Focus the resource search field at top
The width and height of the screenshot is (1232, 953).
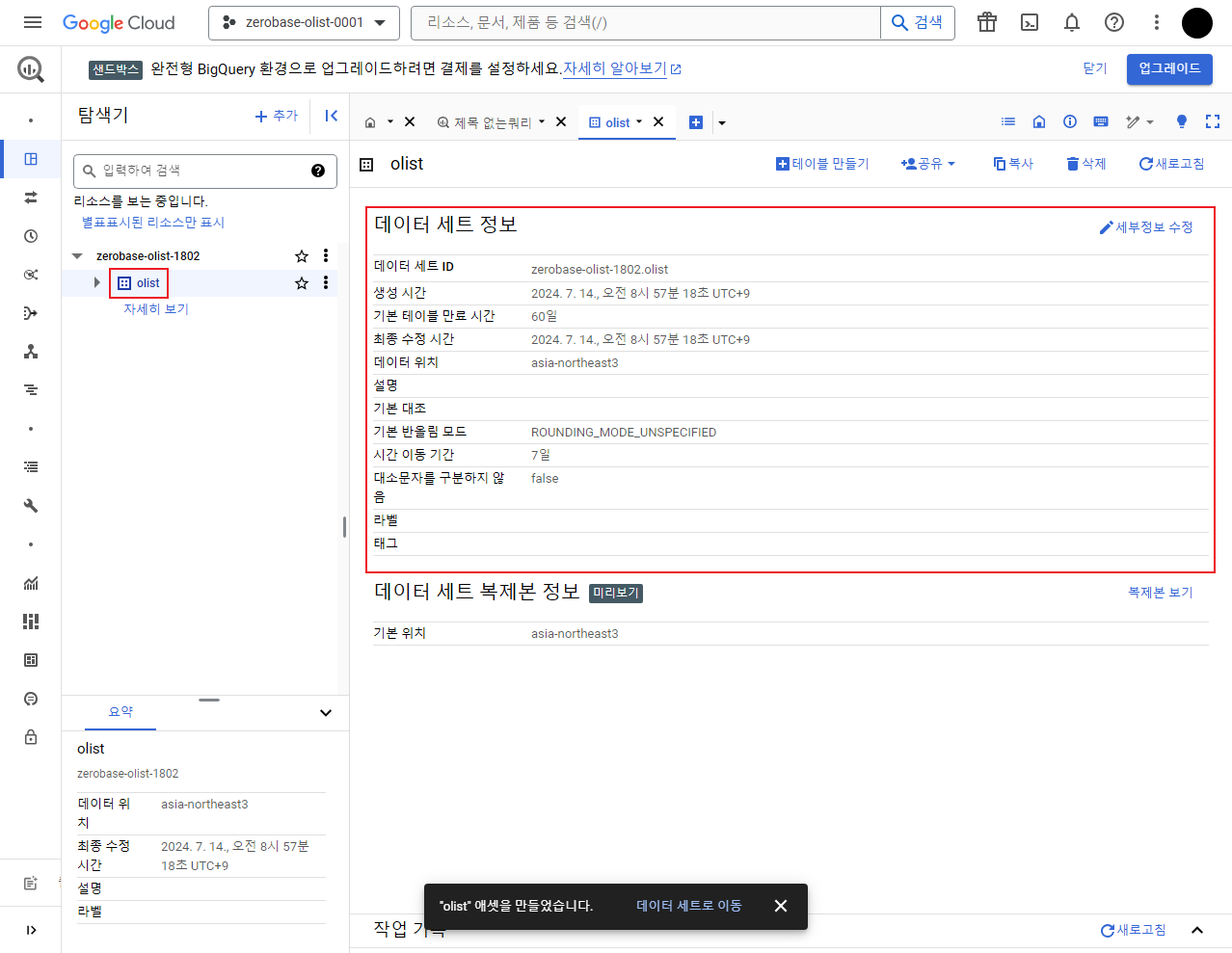coord(646,22)
